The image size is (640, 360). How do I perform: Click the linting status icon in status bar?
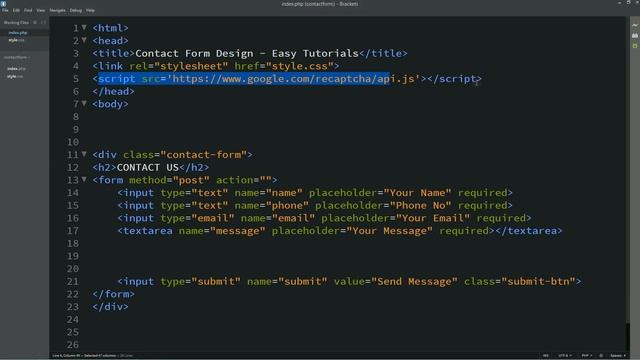click(x=601, y=356)
